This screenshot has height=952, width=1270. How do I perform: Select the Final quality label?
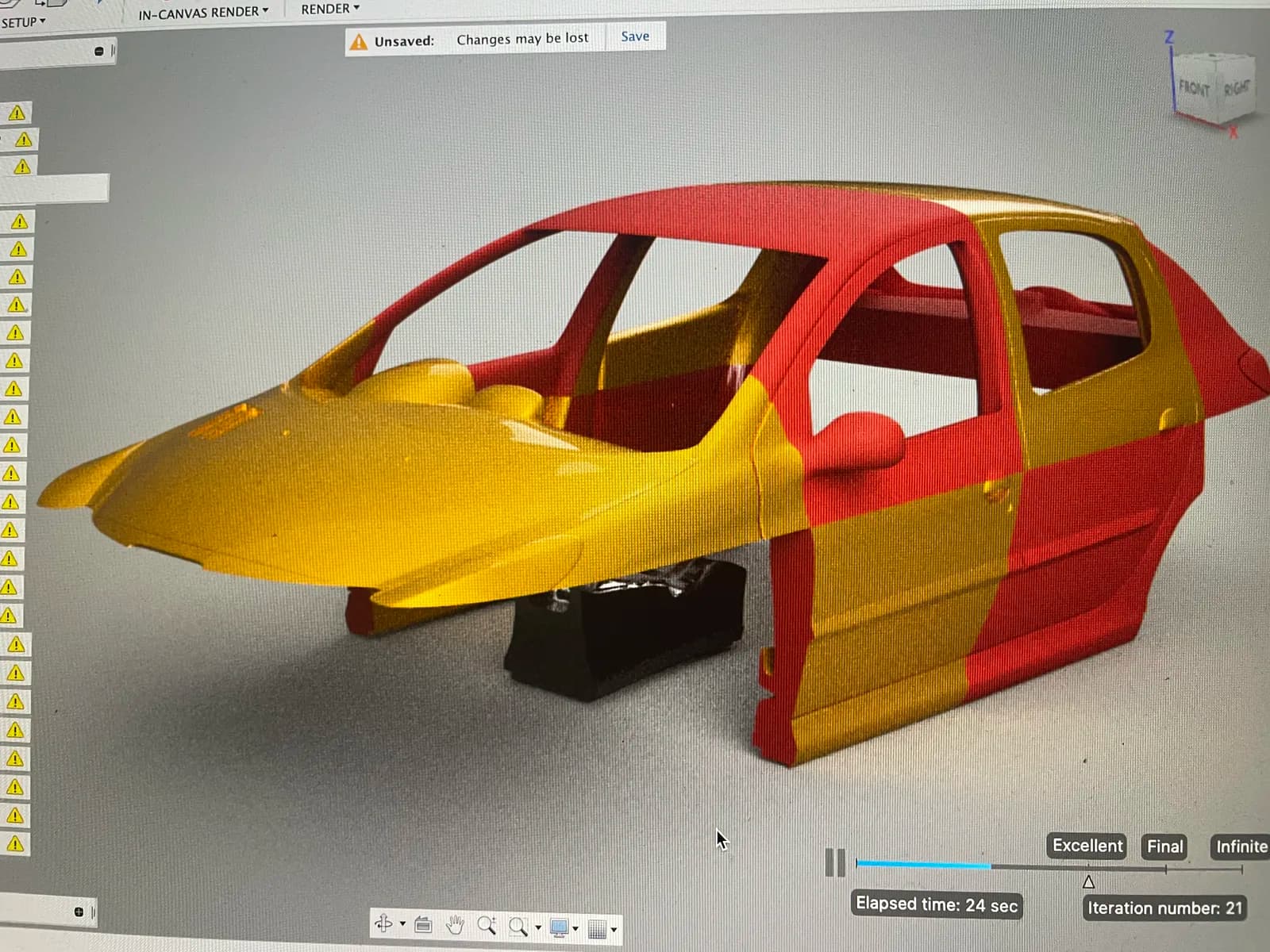(1165, 846)
